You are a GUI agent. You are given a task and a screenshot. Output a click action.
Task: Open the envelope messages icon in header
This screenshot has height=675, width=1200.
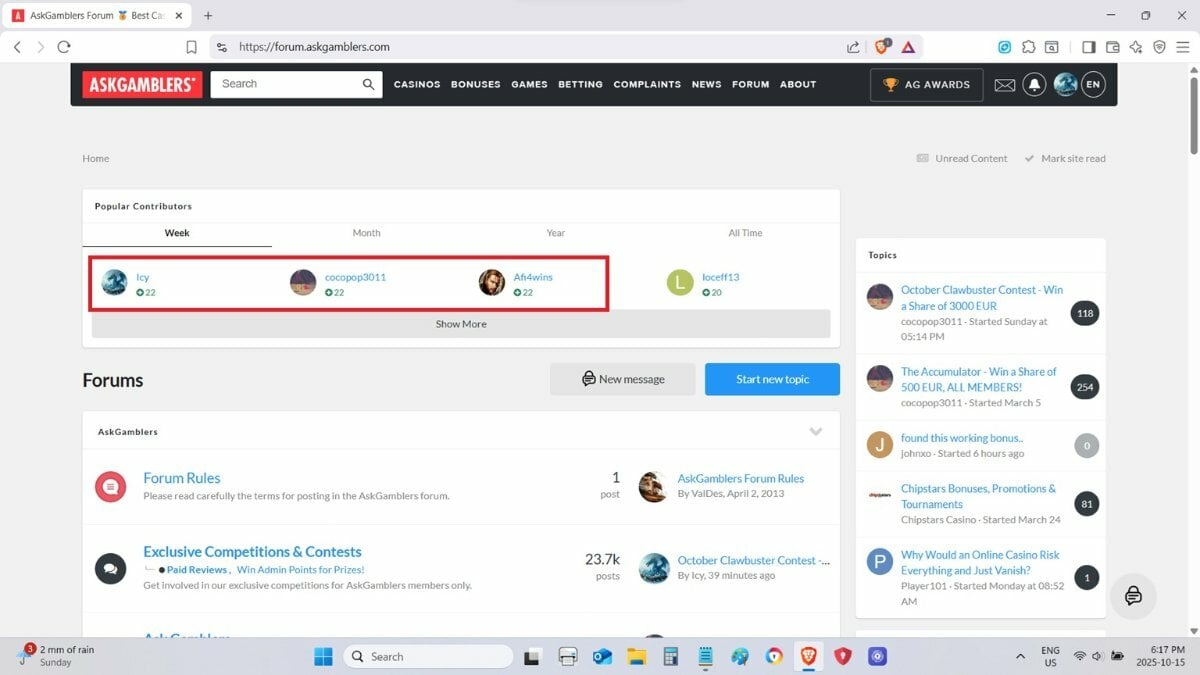[1004, 85]
